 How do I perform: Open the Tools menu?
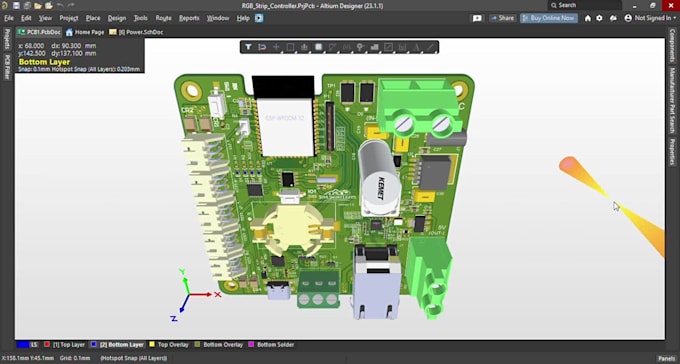tap(141, 18)
